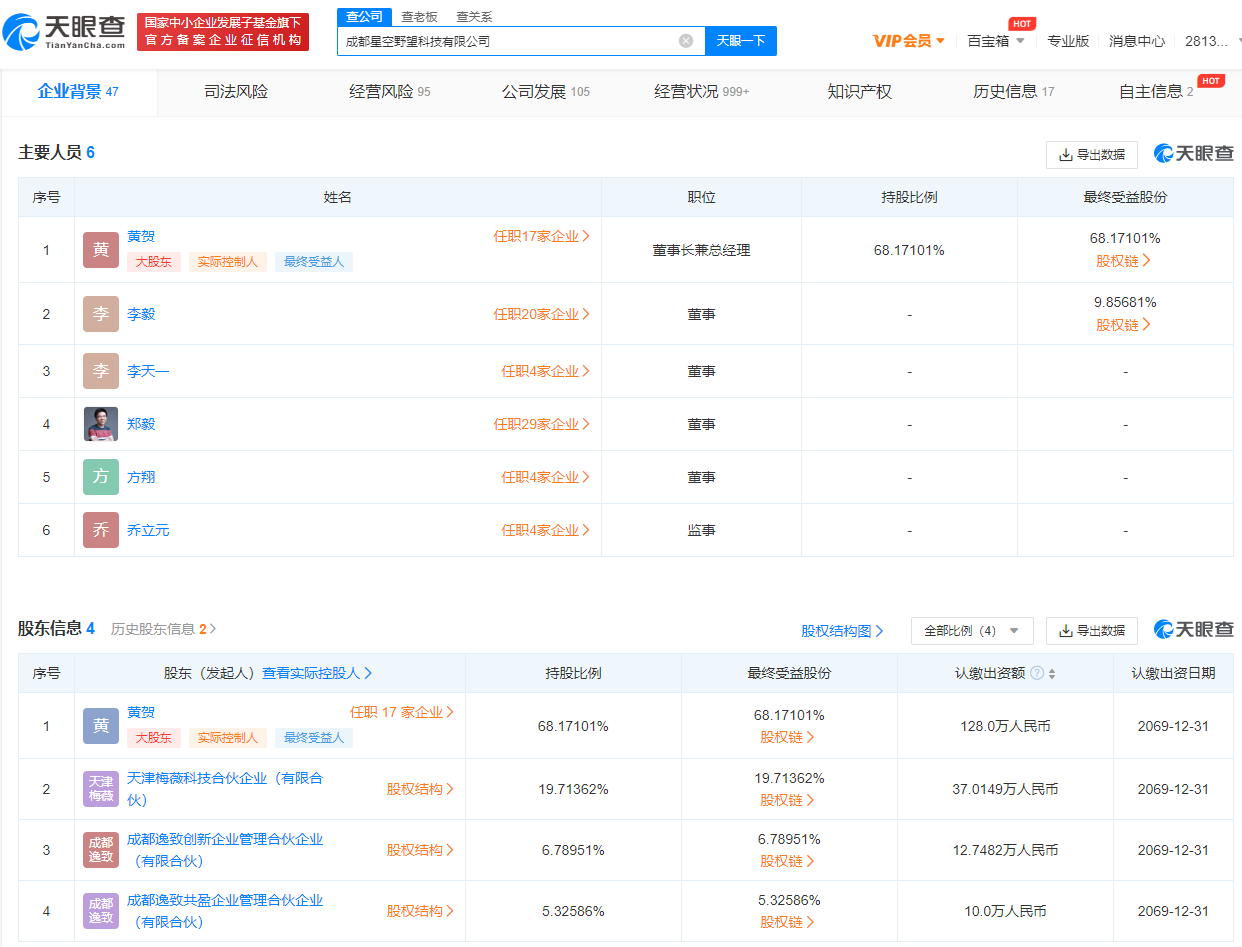
Task: Sort by 认缴出资额 column arrows
Action: [x=1052, y=674]
